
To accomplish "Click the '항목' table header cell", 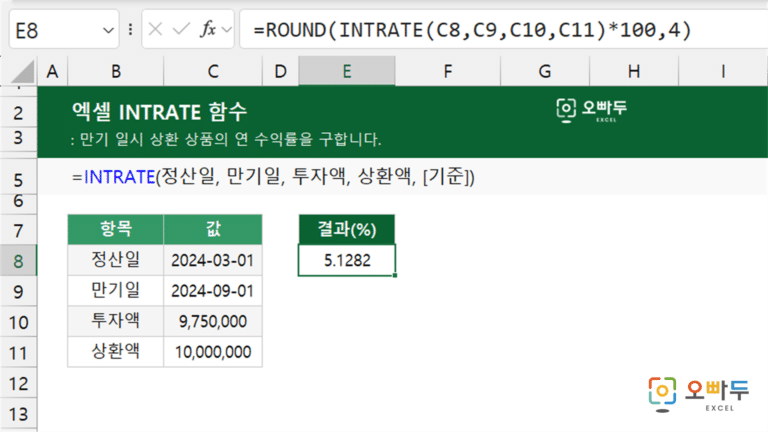I will click(x=116, y=229).
